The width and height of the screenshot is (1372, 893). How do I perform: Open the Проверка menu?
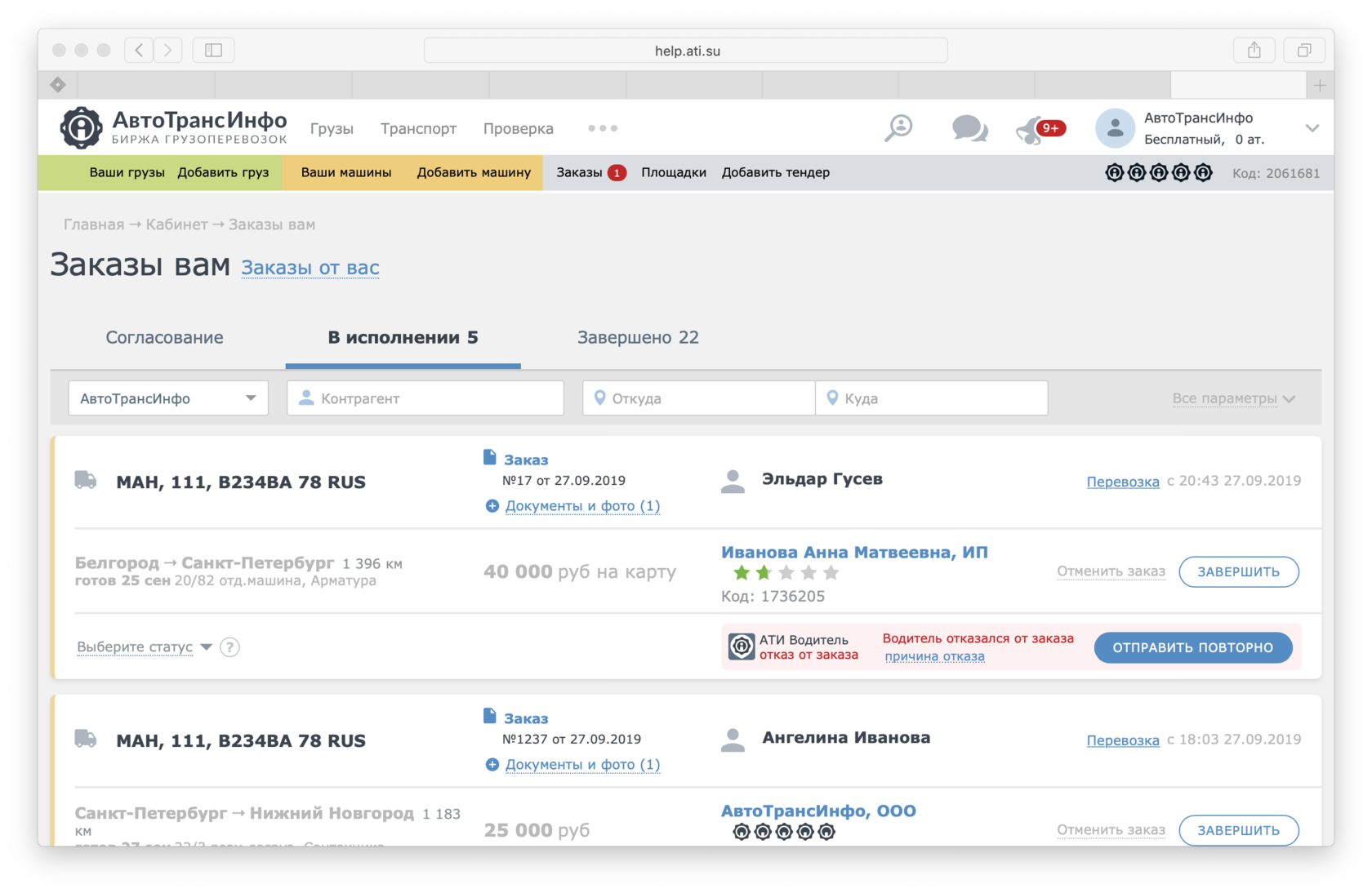(x=518, y=129)
